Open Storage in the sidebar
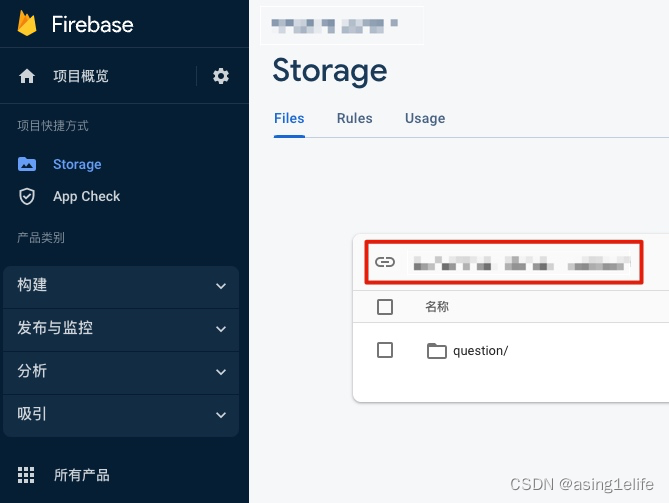 [77, 164]
